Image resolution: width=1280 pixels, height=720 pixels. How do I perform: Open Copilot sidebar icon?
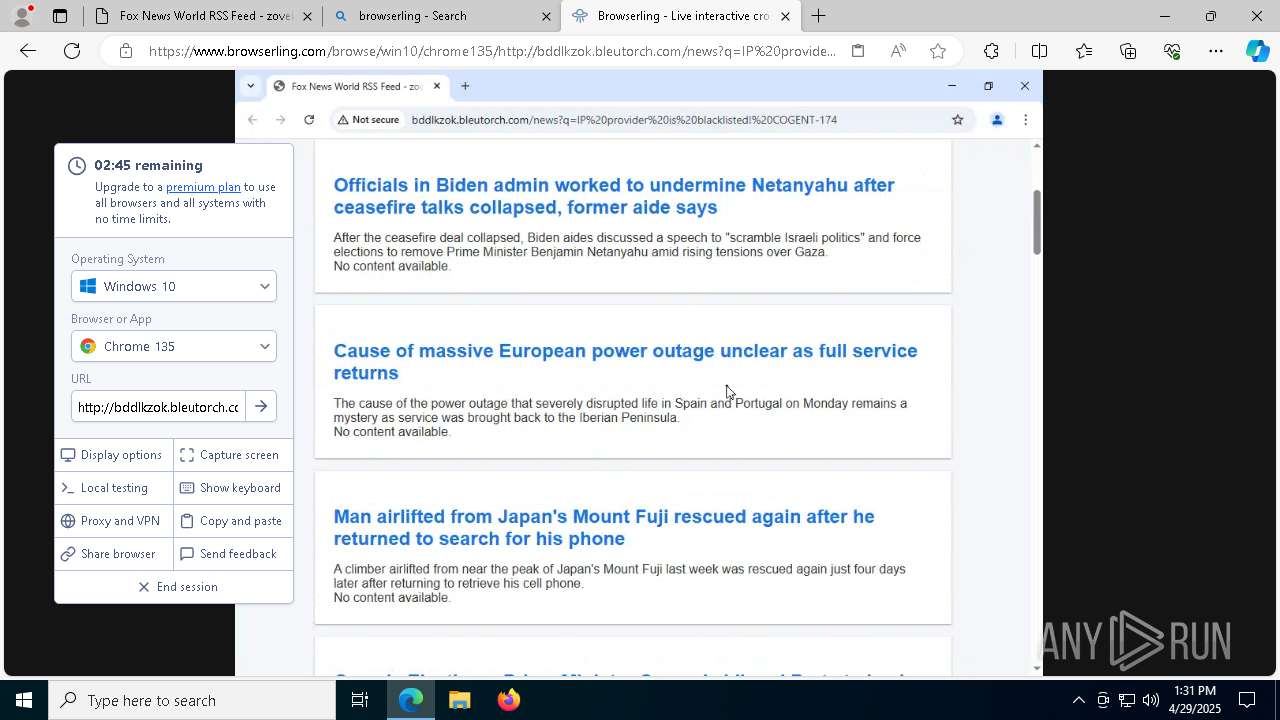[x=1258, y=51]
